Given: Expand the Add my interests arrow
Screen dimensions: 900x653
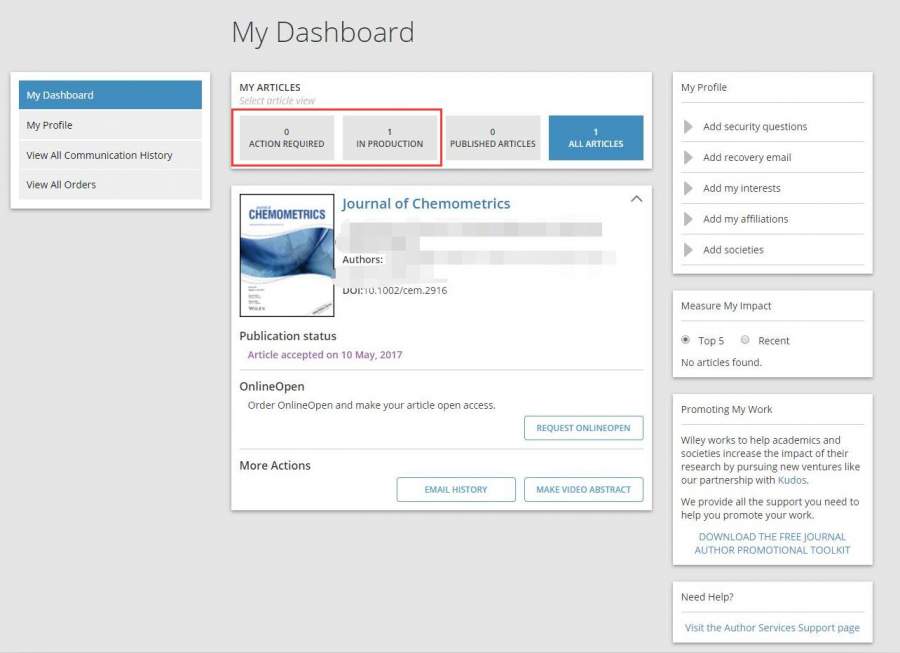Looking at the screenshot, I should click(x=688, y=188).
